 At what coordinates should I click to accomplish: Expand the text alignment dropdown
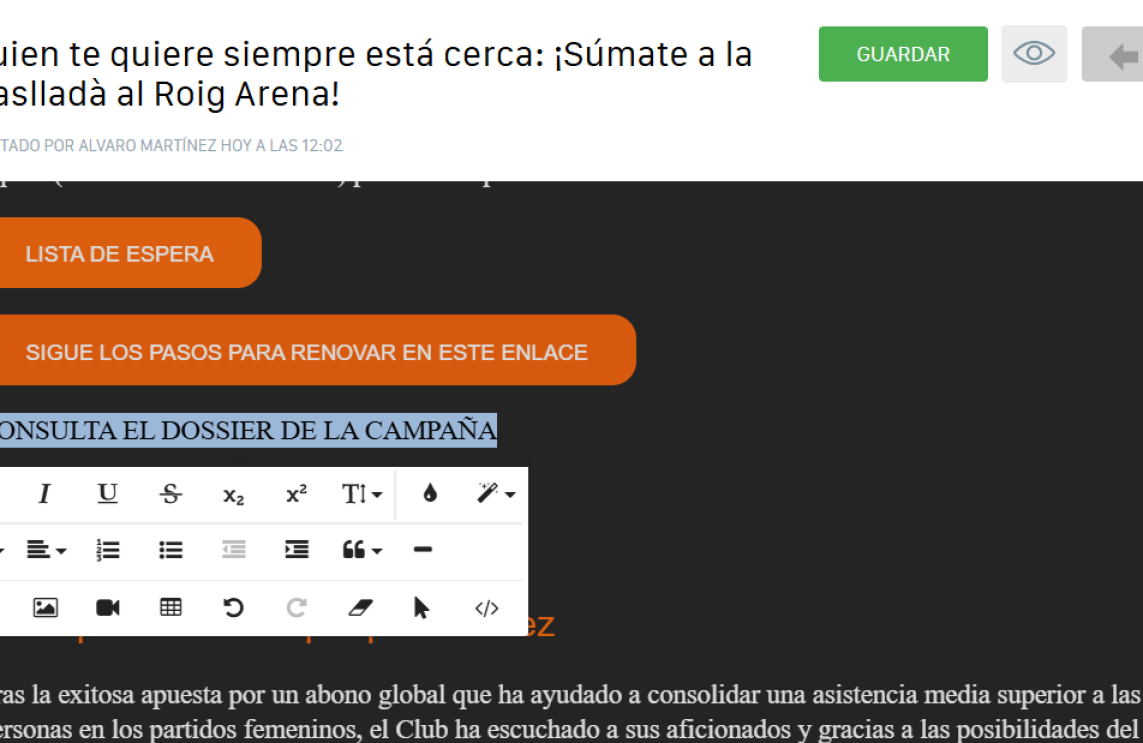point(46,550)
